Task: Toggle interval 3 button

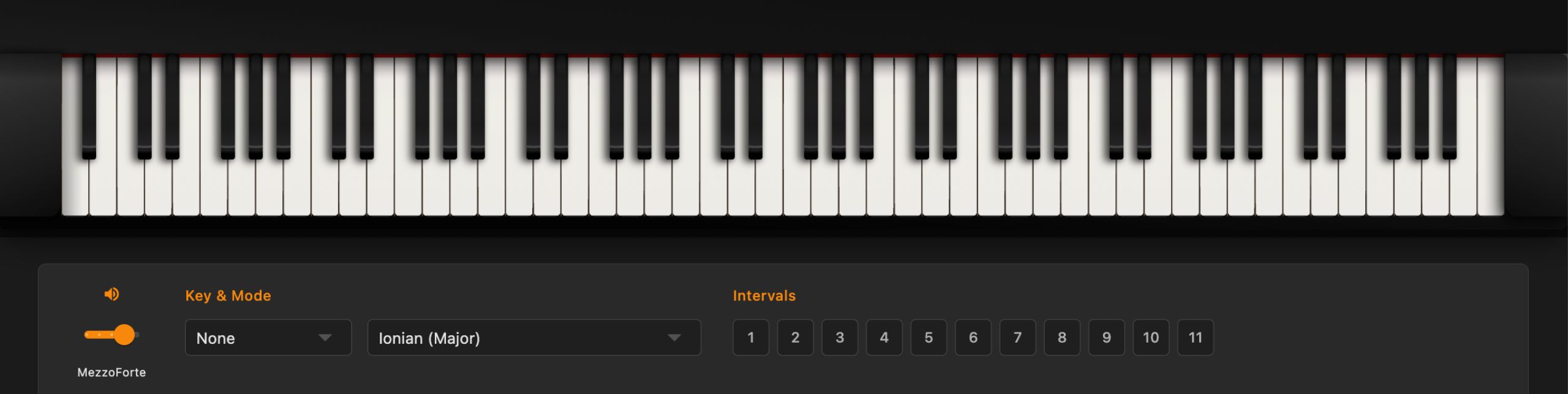Action: [840, 337]
